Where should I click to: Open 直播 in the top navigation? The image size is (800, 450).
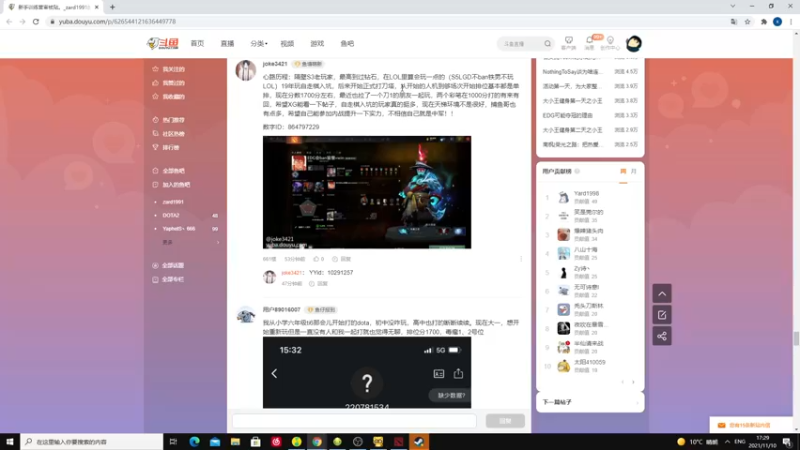228,44
